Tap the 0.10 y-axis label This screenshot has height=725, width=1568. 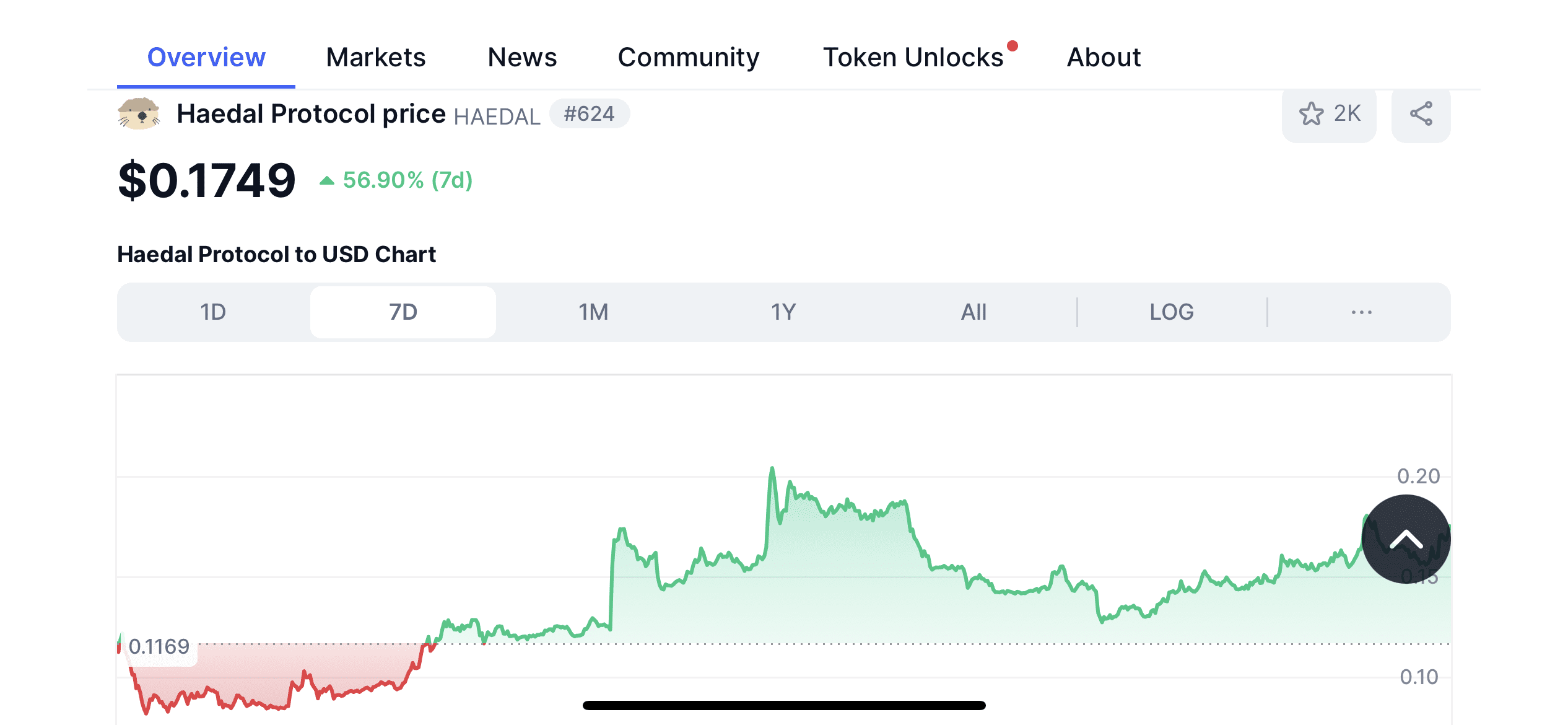1419,677
